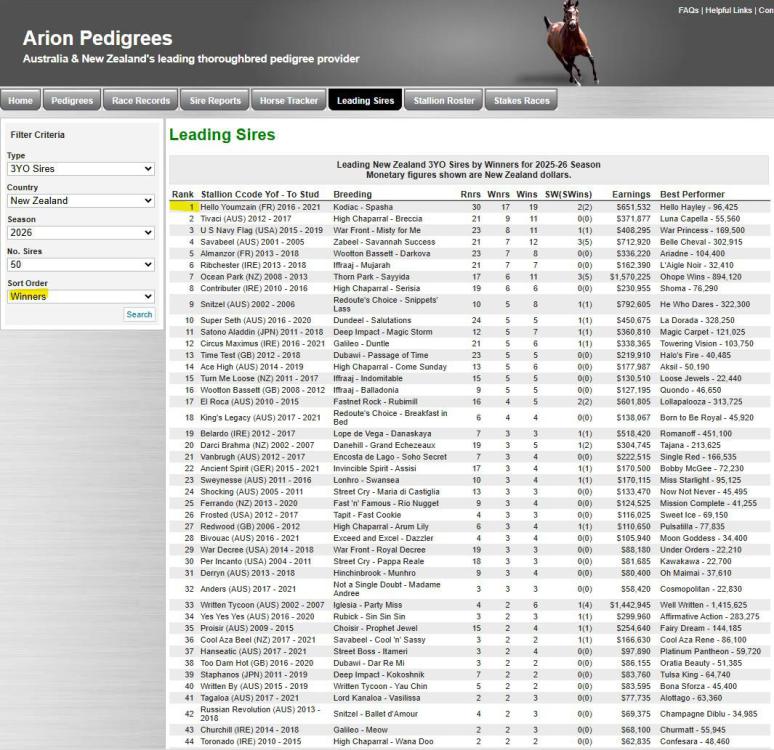Image resolution: width=774 pixels, height=750 pixels.
Task: Click stallion Snitzel (AUS) 2002 - 2006
Action: (247, 305)
